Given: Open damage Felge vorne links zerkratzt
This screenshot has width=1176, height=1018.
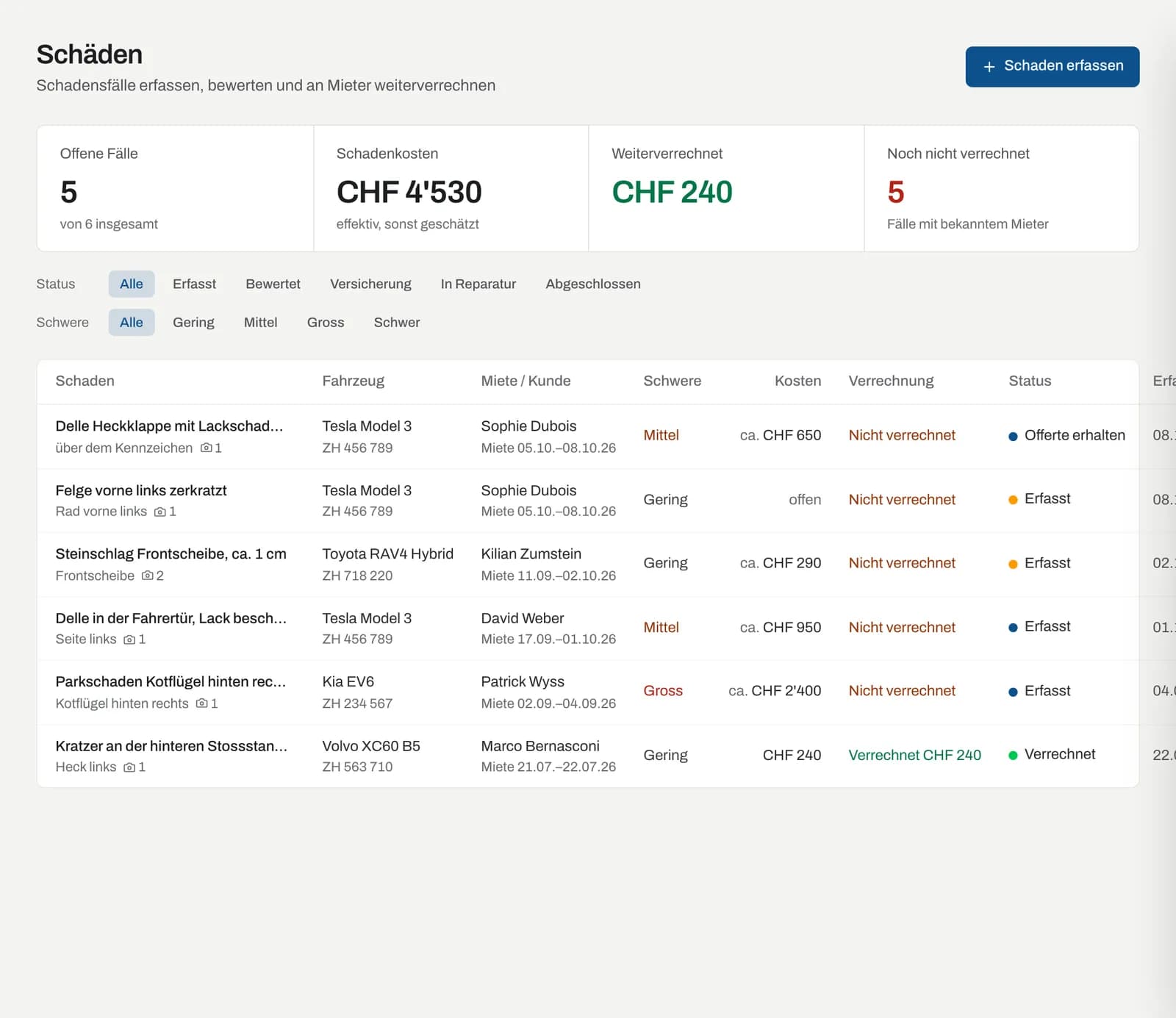Looking at the screenshot, I should pos(141,490).
